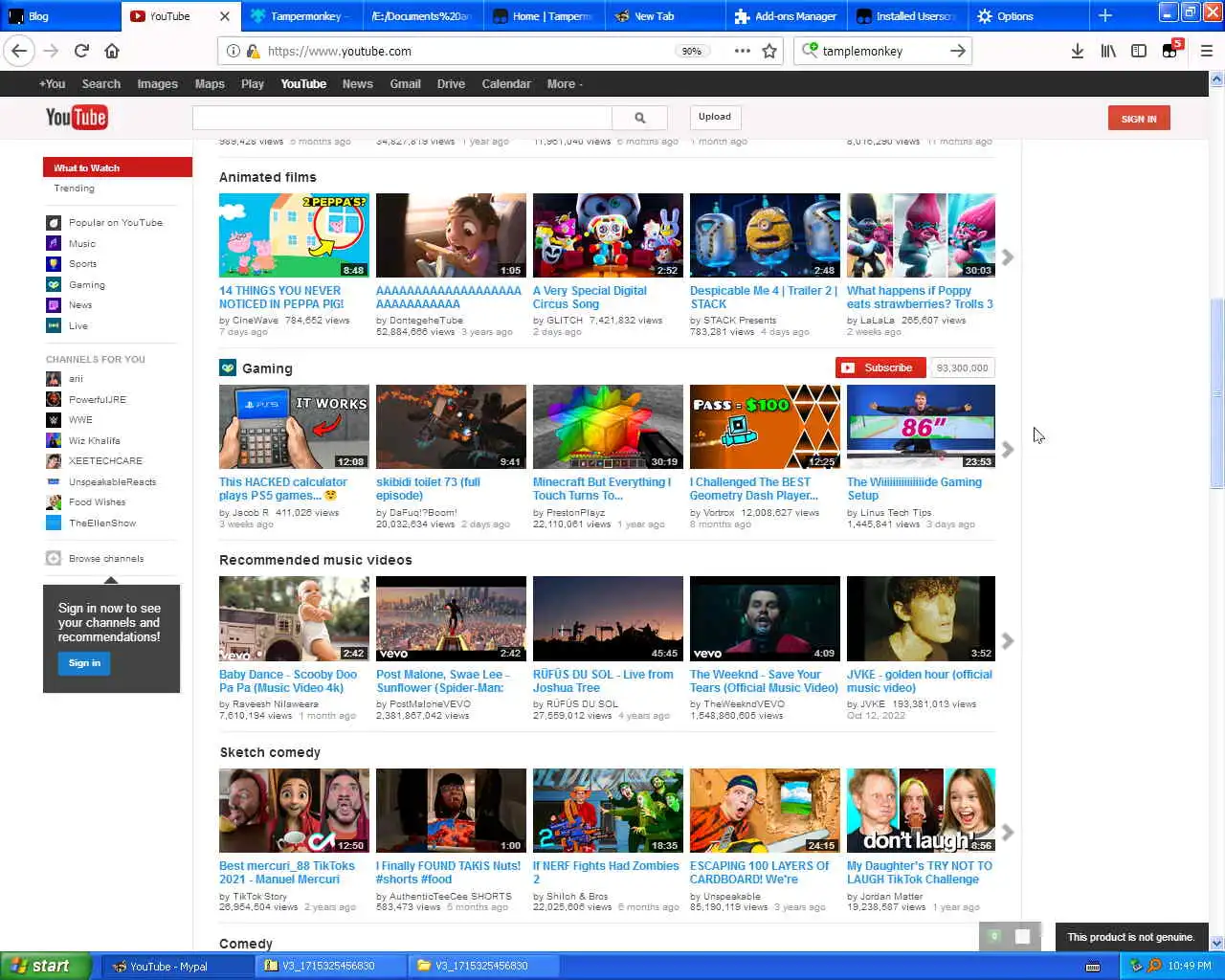Switch to the Add-ons Manager tab
The image size is (1225, 980).
(x=786, y=16)
